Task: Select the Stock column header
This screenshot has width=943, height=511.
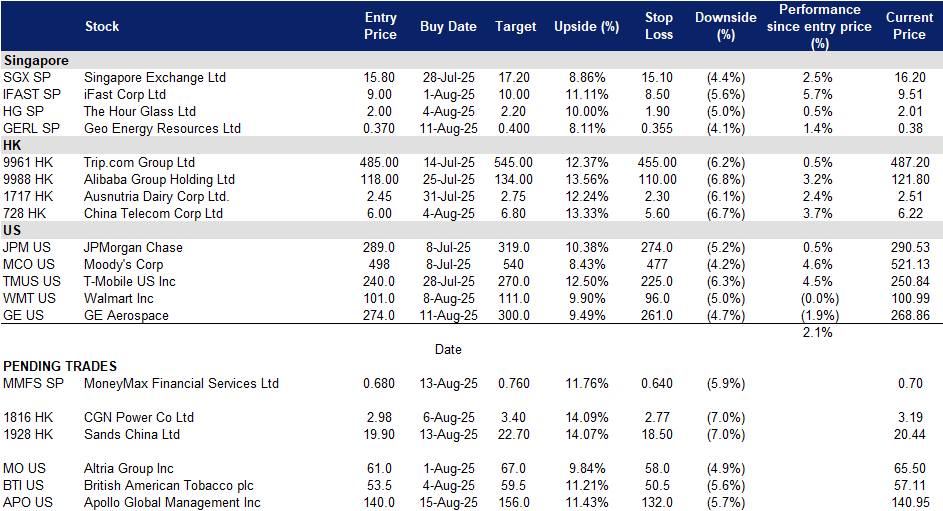Action: click(x=102, y=26)
